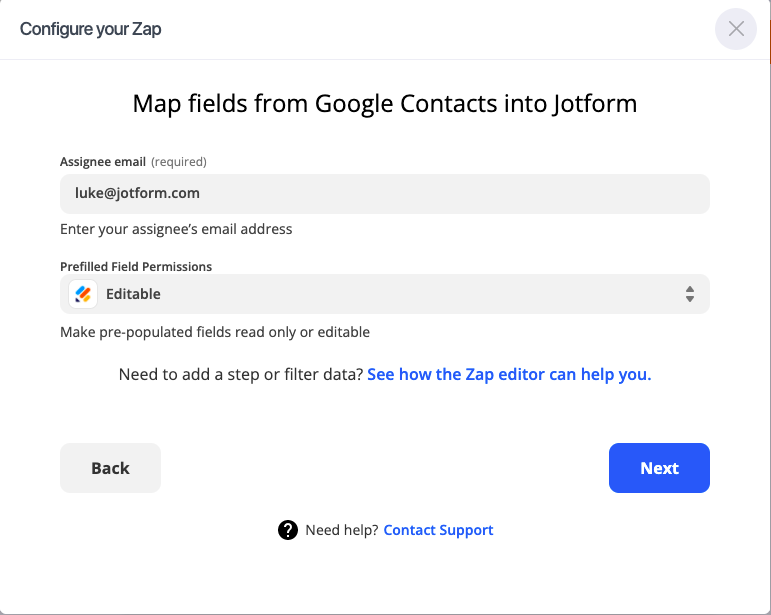Open the Zap editor help link
Screen dimensions: 771x615
(509, 375)
